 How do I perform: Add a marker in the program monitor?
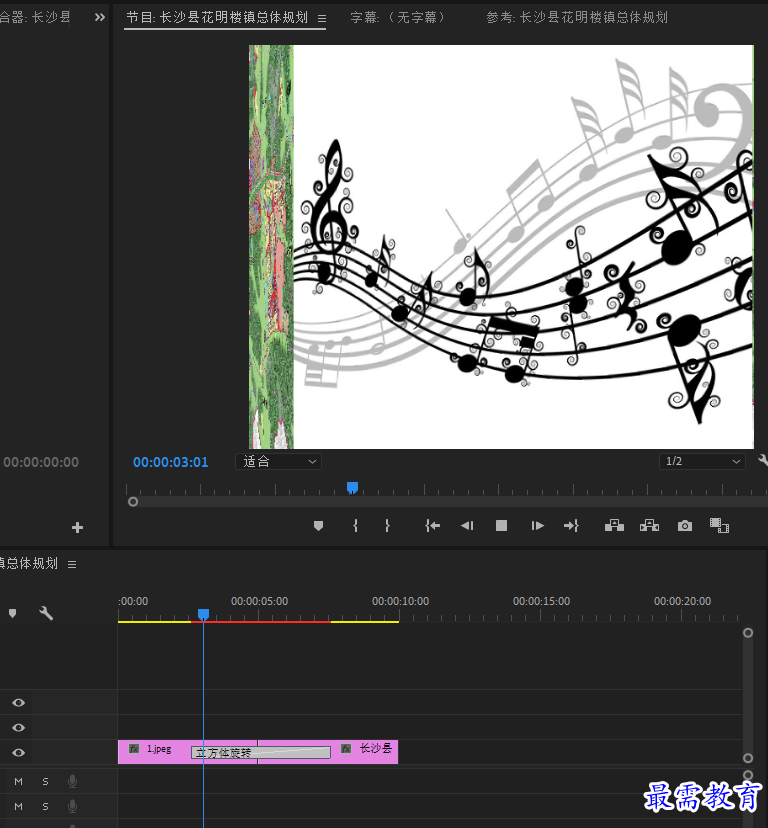click(318, 526)
